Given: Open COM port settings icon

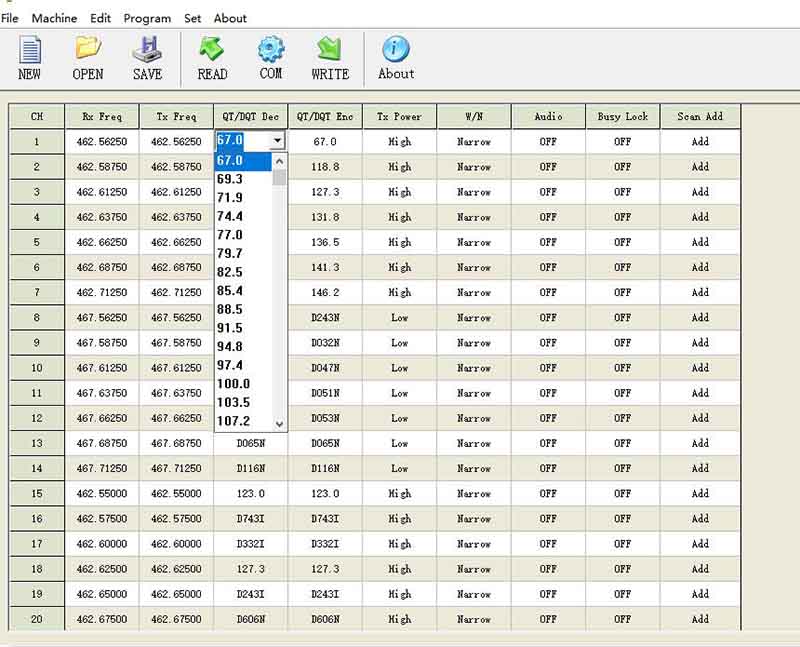Looking at the screenshot, I should 271,58.
